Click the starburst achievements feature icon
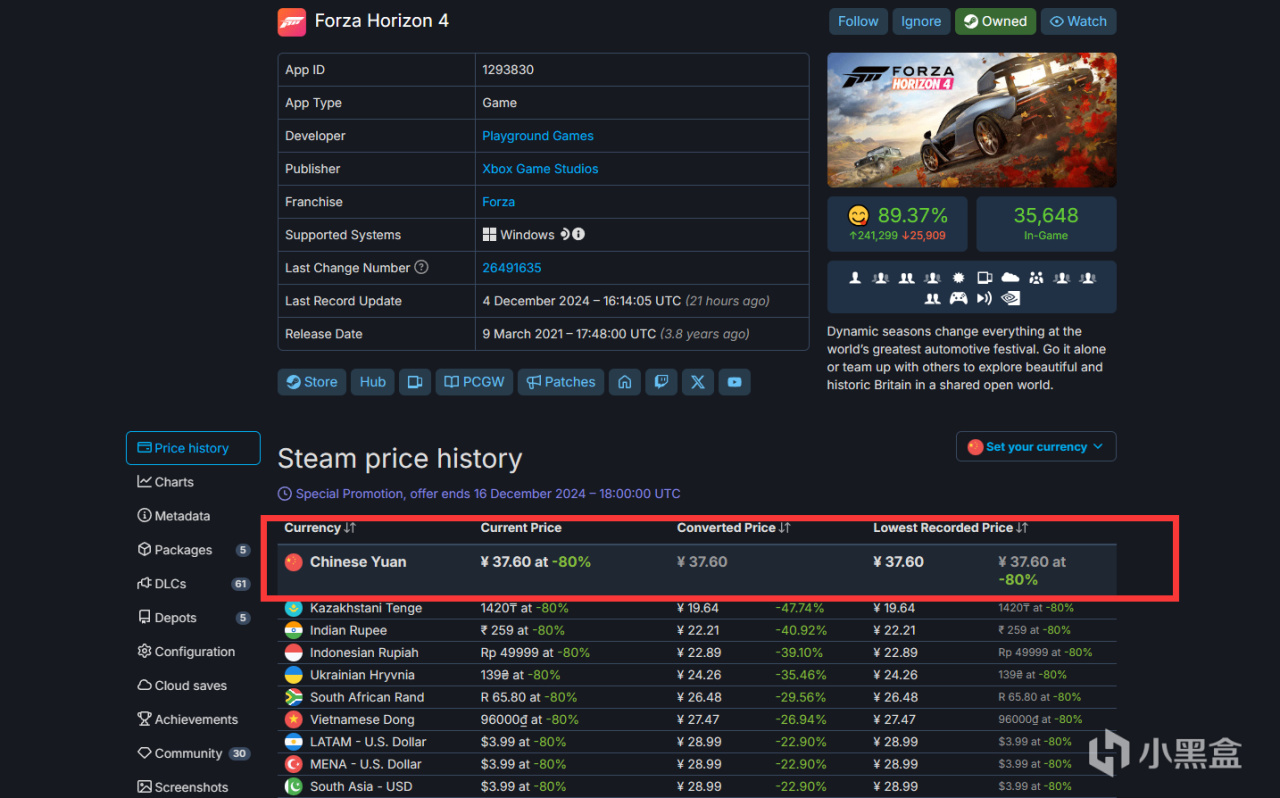The image size is (1280, 798). pos(958,277)
